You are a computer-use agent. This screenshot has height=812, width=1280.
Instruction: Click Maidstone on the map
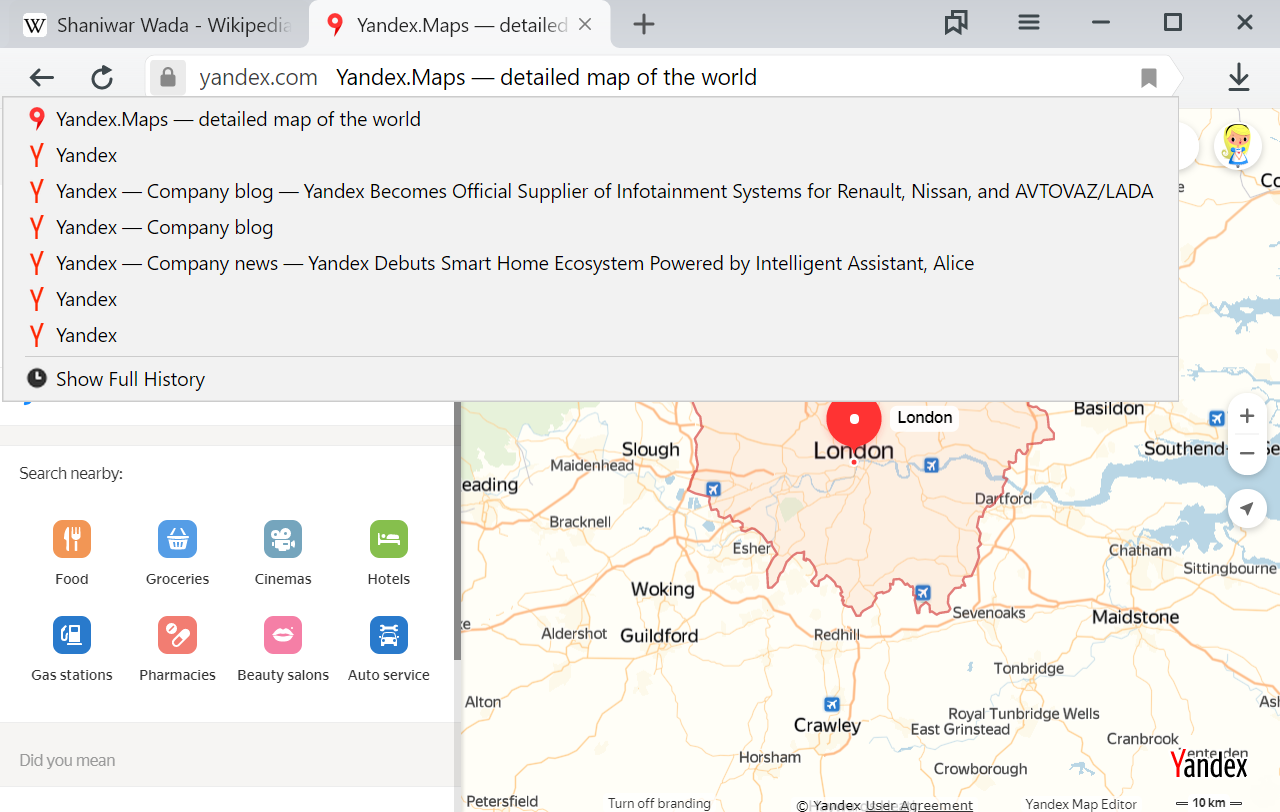(x=1135, y=617)
